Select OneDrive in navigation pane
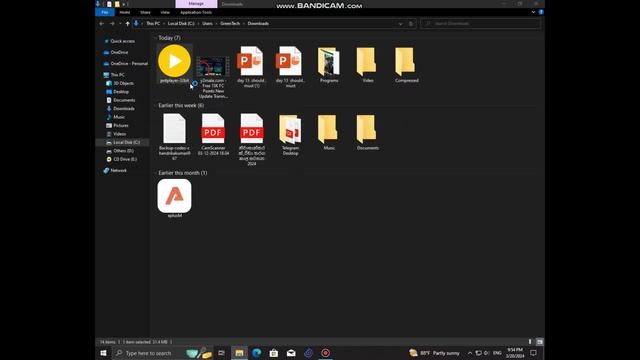 coord(119,52)
